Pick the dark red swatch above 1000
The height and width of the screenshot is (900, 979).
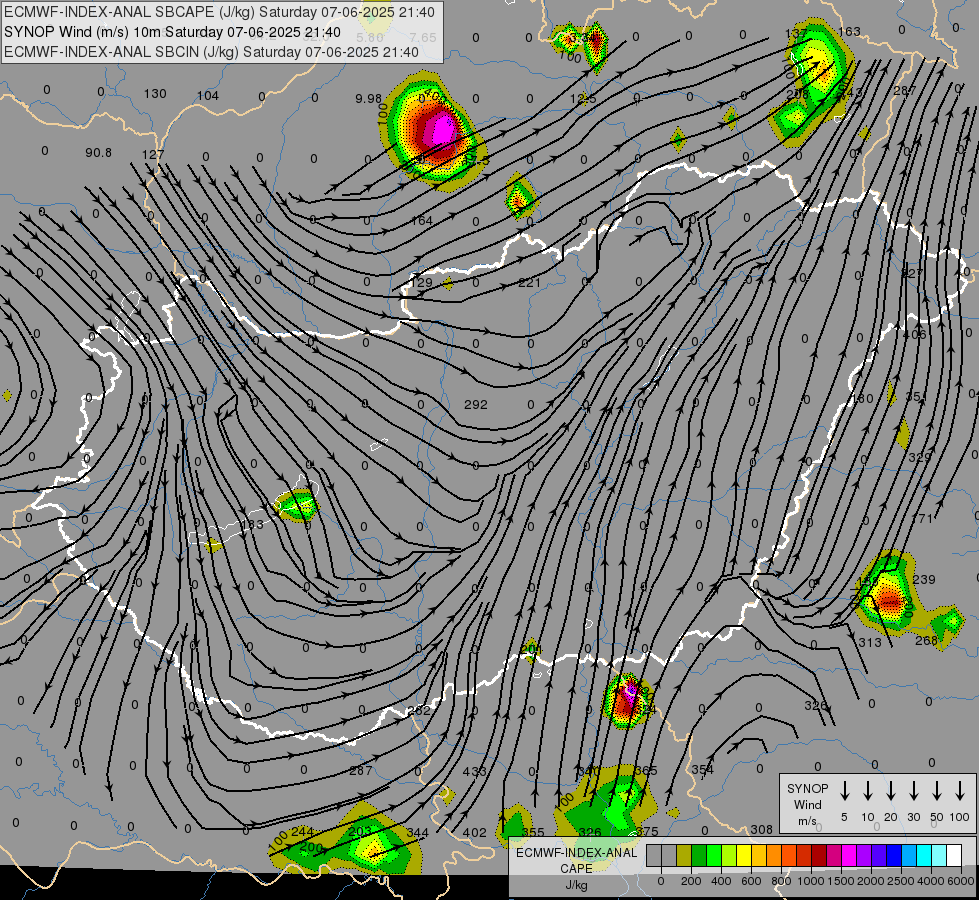(819, 856)
